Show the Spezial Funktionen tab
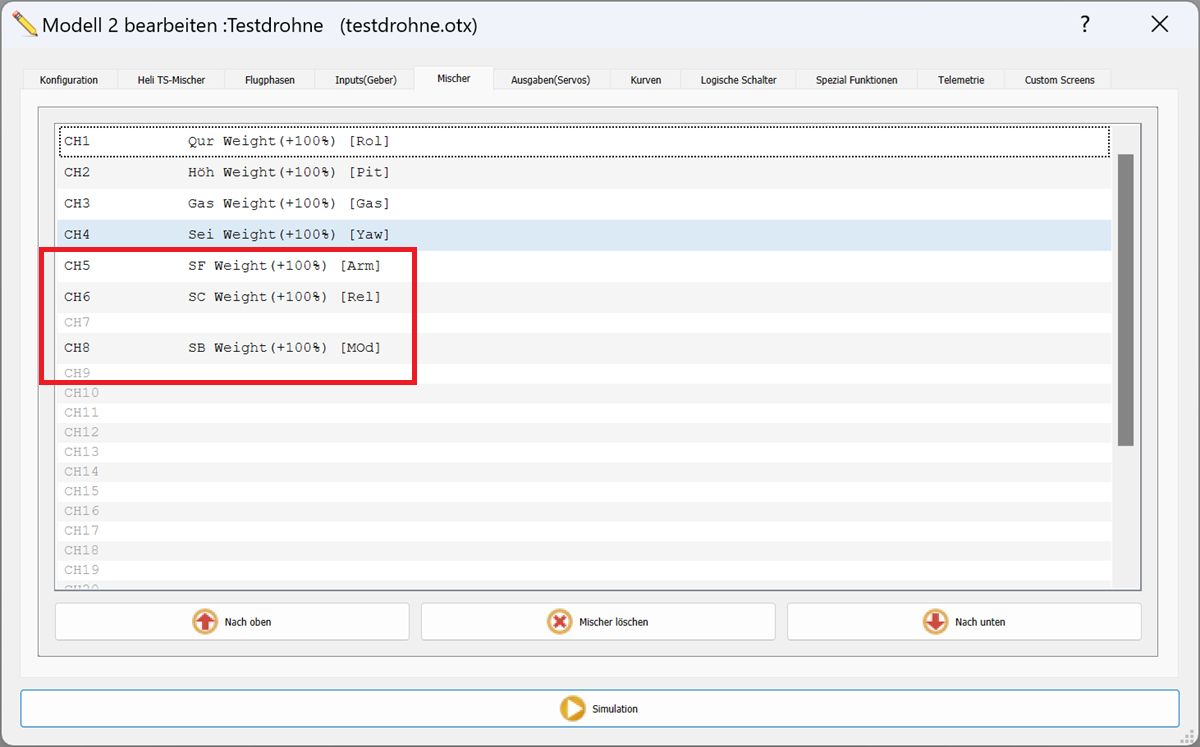Image resolution: width=1200 pixels, height=747 pixels. [x=856, y=80]
